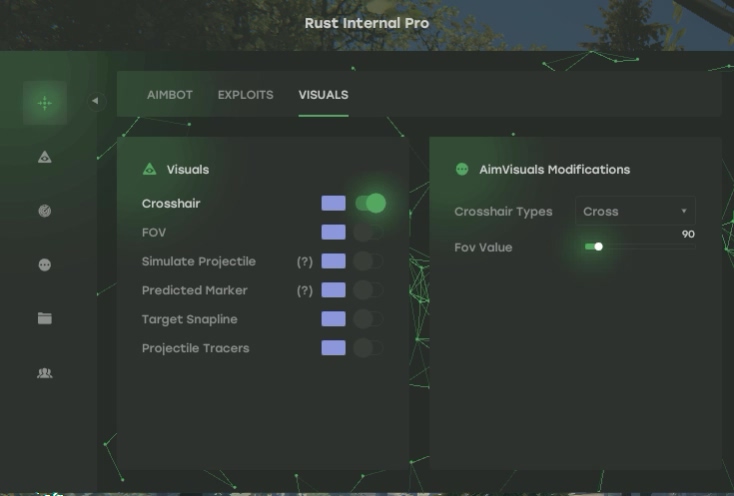Click the Predicted Marker label
Image resolution: width=734 pixels, height=496 pixels.
click(194, 291)
